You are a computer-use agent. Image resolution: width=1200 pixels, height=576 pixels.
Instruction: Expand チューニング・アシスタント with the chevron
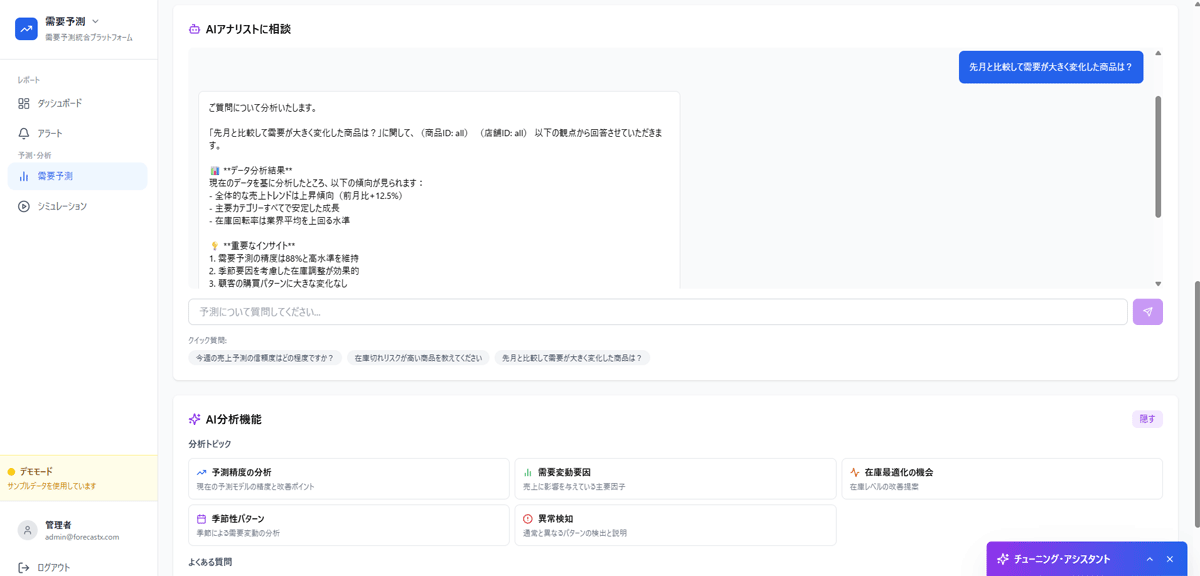[x=1150, y=559]
